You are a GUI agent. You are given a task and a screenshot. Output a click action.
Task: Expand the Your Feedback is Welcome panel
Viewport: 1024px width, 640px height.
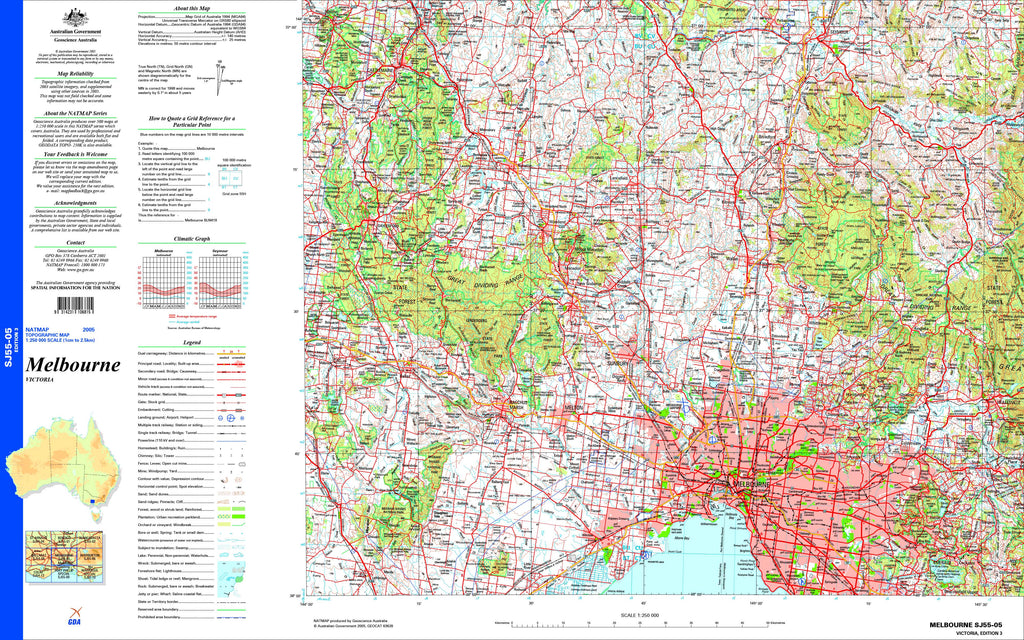pos(76,154)
